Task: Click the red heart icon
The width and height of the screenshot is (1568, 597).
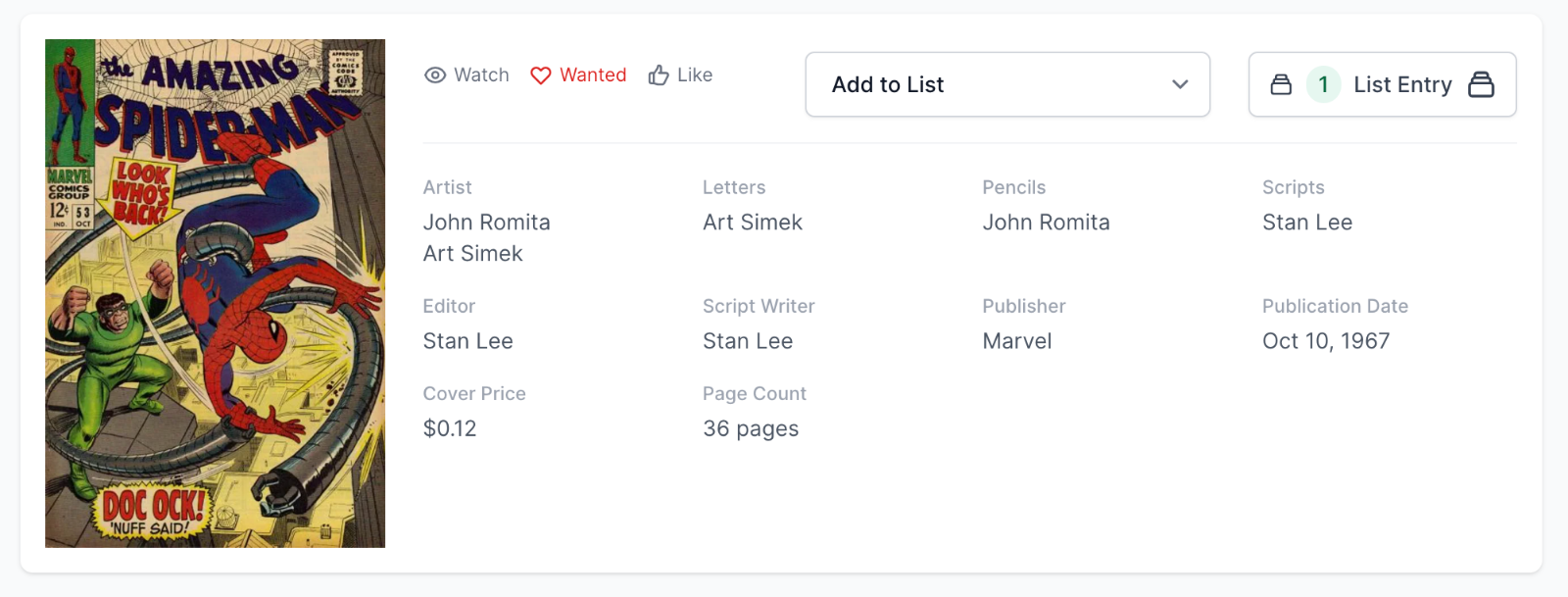Action: tap(541, 75)
